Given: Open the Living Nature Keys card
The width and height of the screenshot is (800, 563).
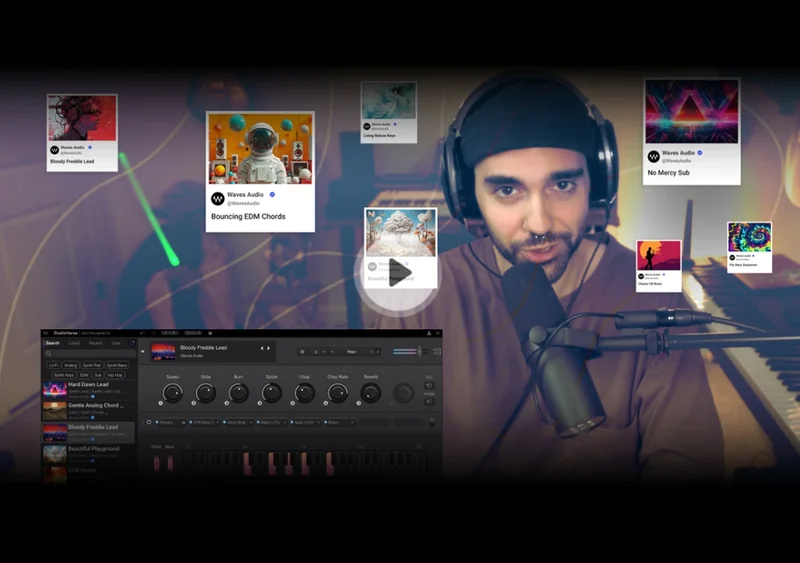Looking at the screenshot, I should (389, 112).
